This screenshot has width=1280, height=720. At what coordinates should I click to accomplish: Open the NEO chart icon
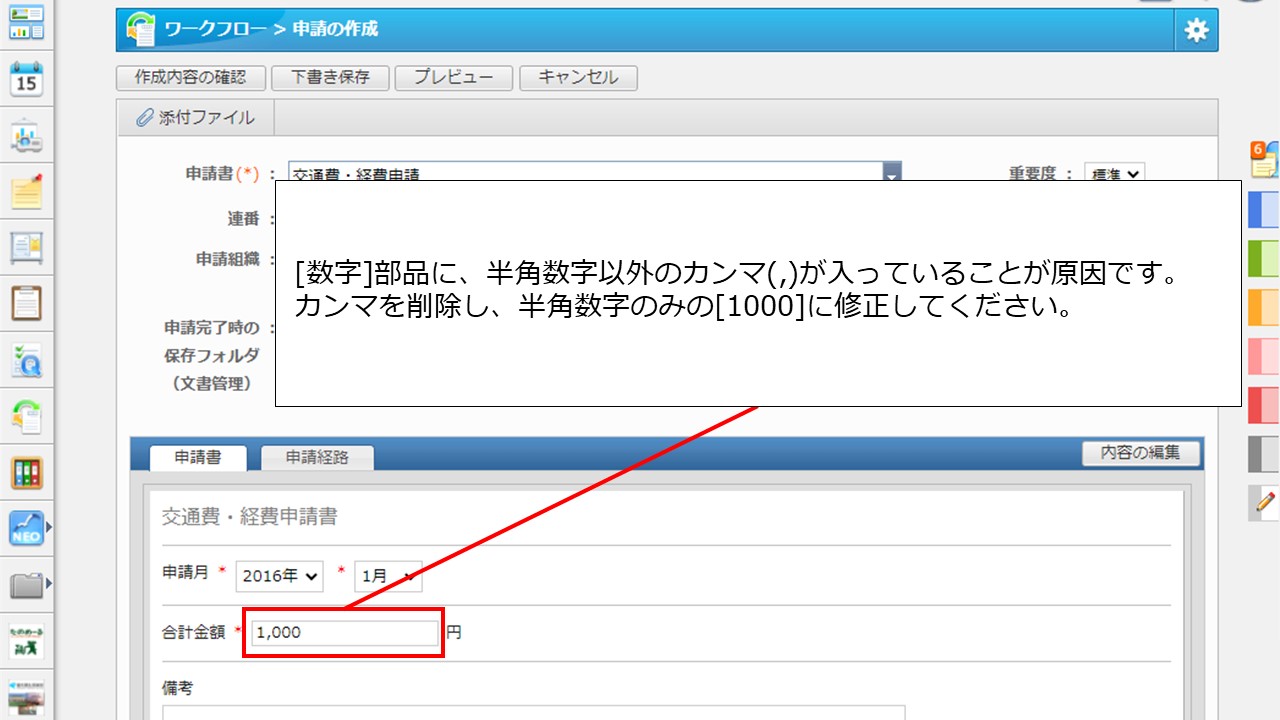point(27,528)
